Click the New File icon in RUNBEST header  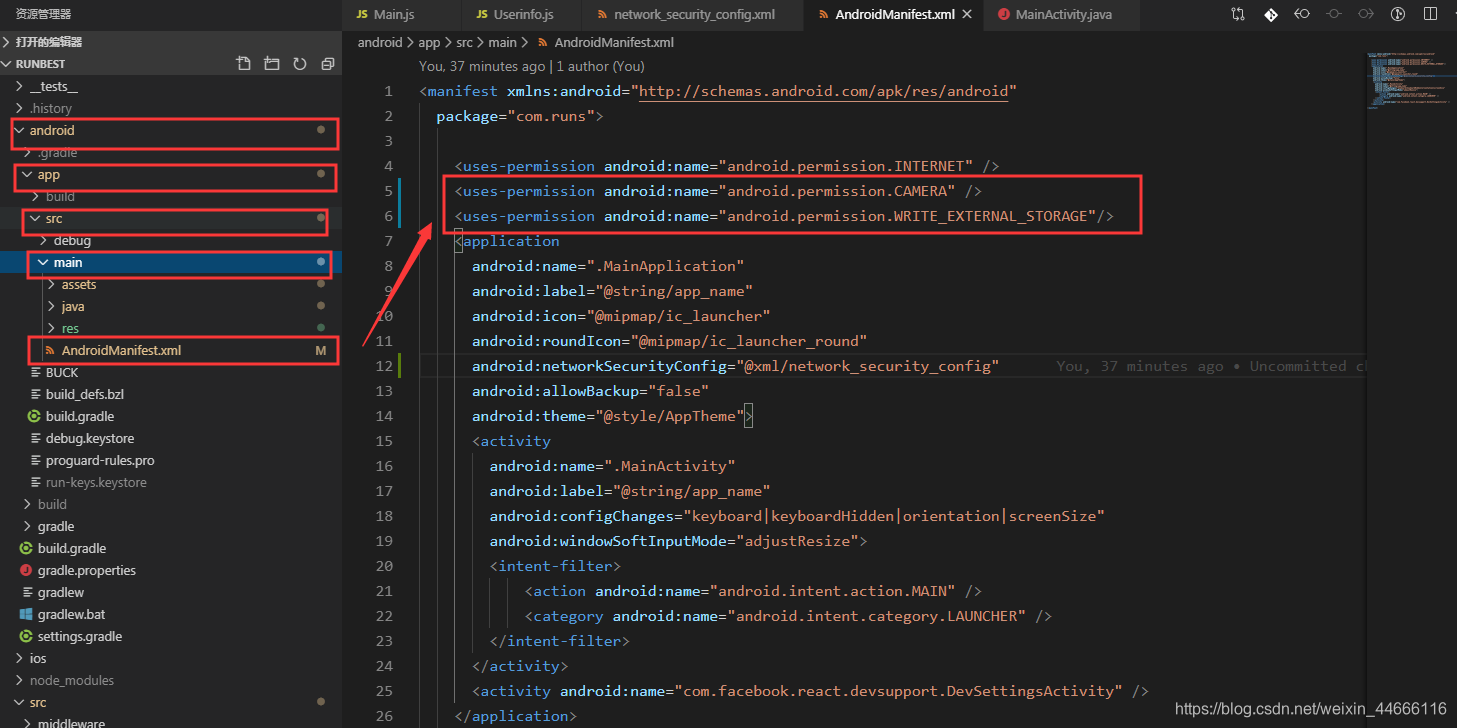click(243, 64)
